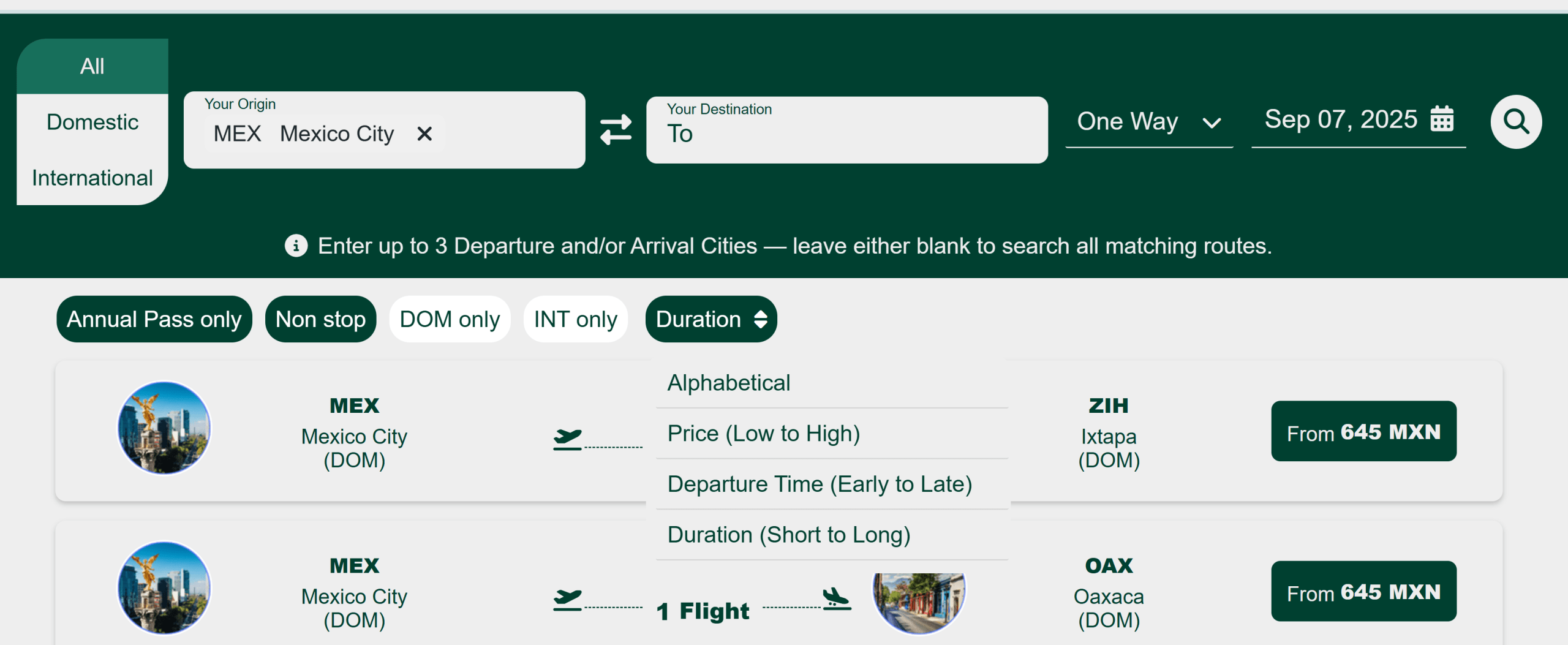Toggle the Annual Pass only filter

pyautogui.click(x=154, y=319)
